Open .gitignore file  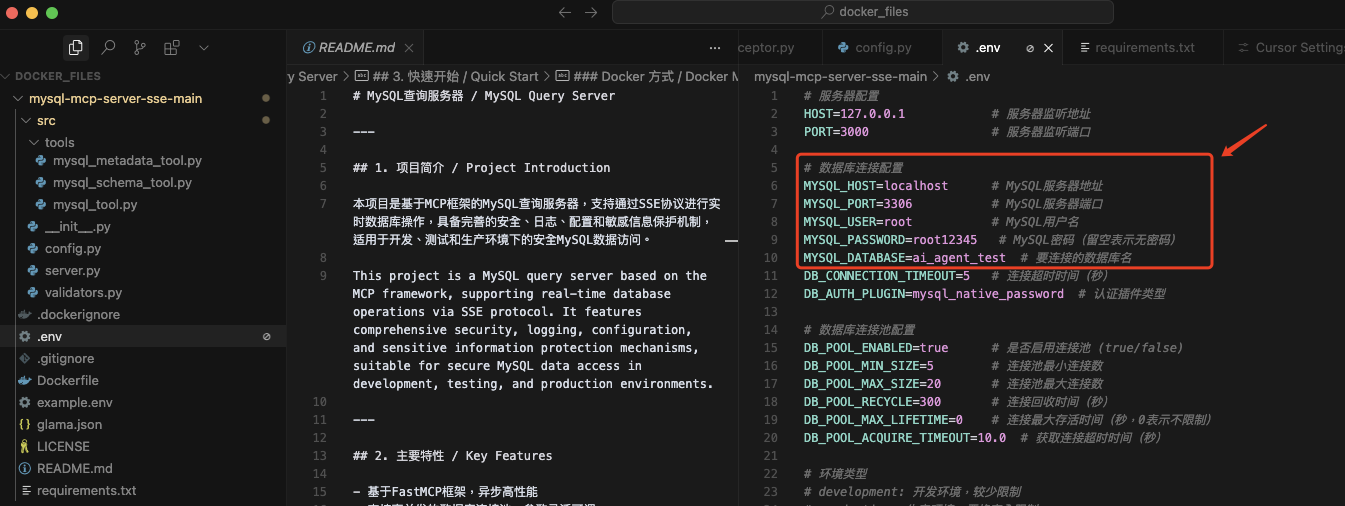tap(65, 358)
